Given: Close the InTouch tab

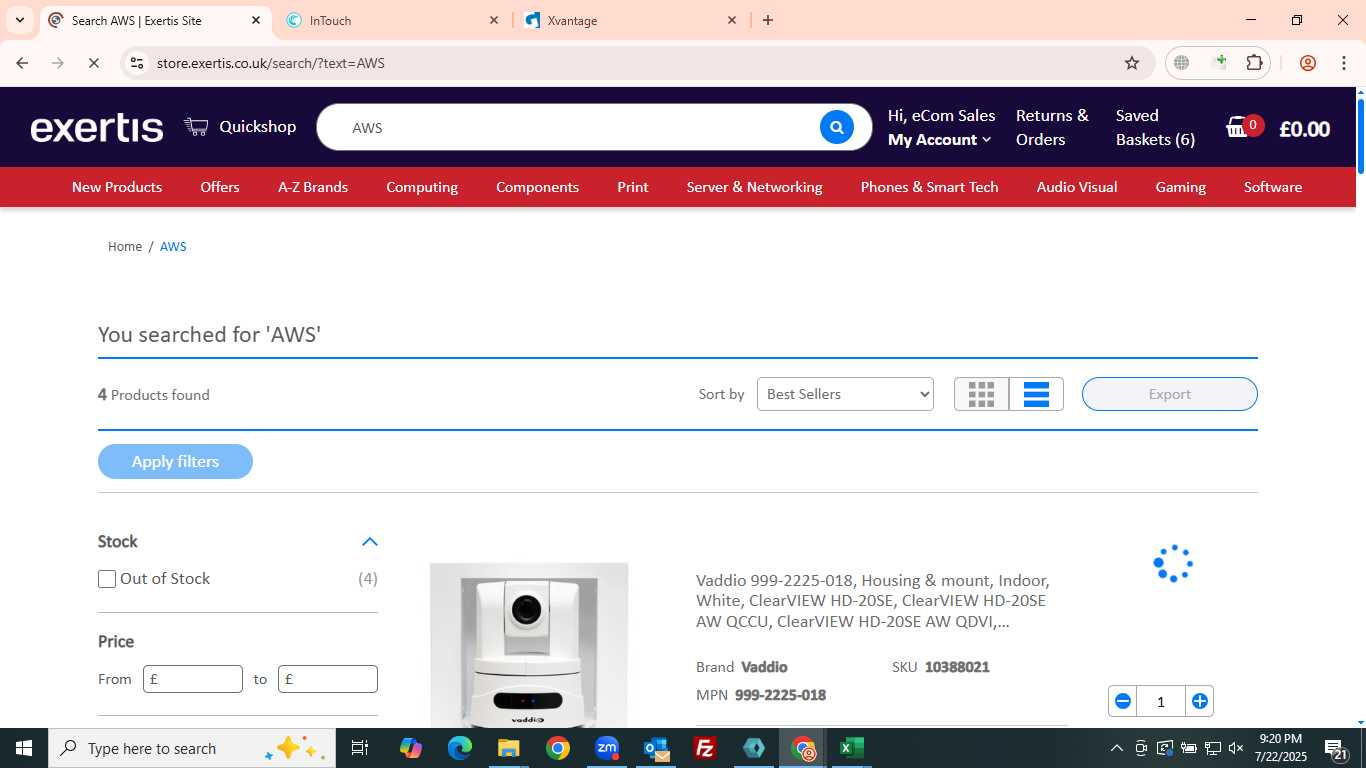Looking at the screenshot, I should [494, 20].
